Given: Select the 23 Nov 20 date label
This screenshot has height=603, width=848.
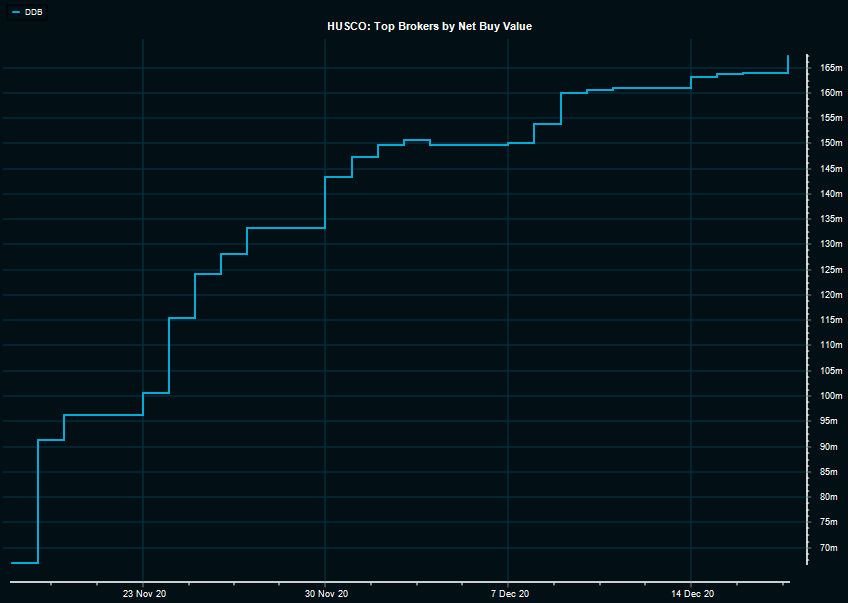Looking at the screenshot, I should (x=144, y=593).
